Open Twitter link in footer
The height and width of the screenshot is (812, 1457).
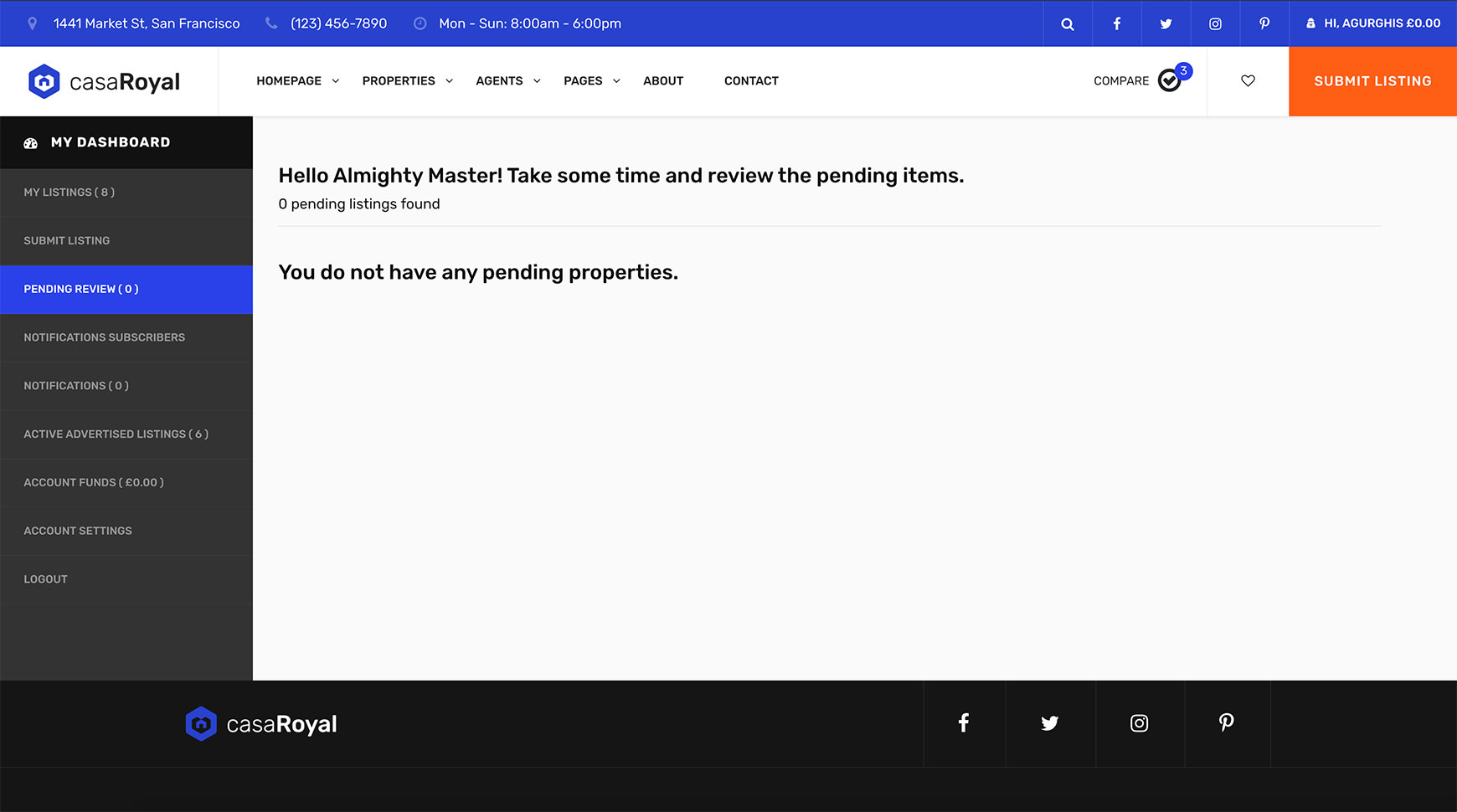[1050, 723]
